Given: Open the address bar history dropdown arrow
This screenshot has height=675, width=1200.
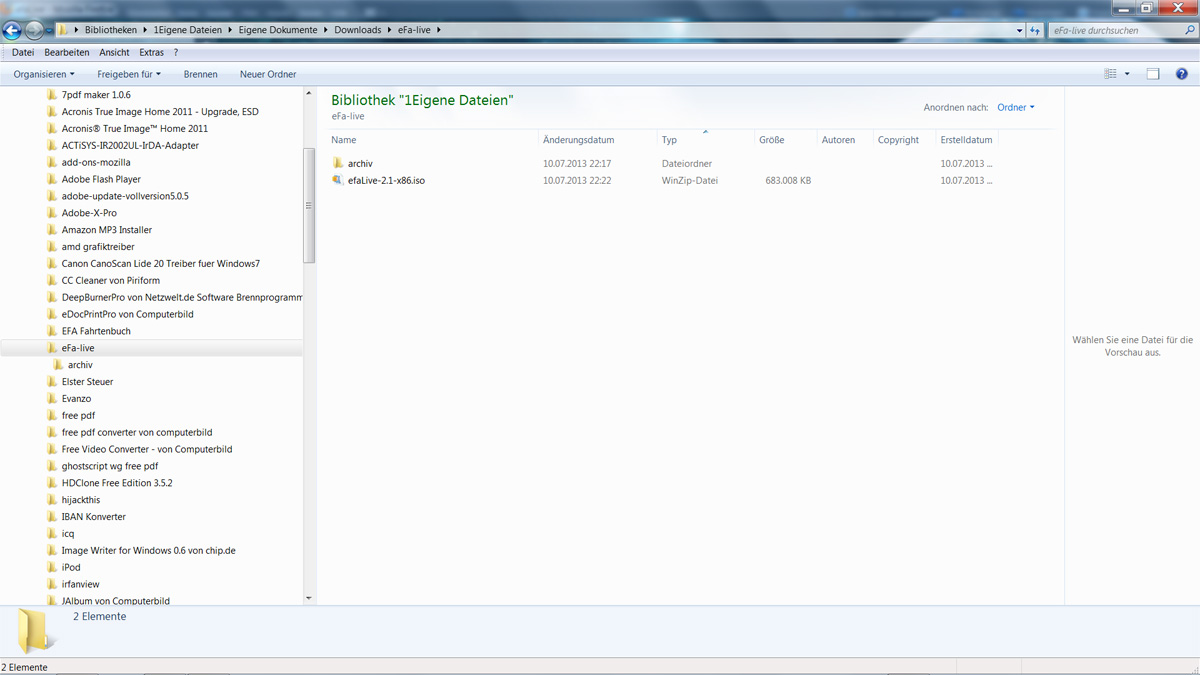Looking at the screenshot, I should (1018, 29).
